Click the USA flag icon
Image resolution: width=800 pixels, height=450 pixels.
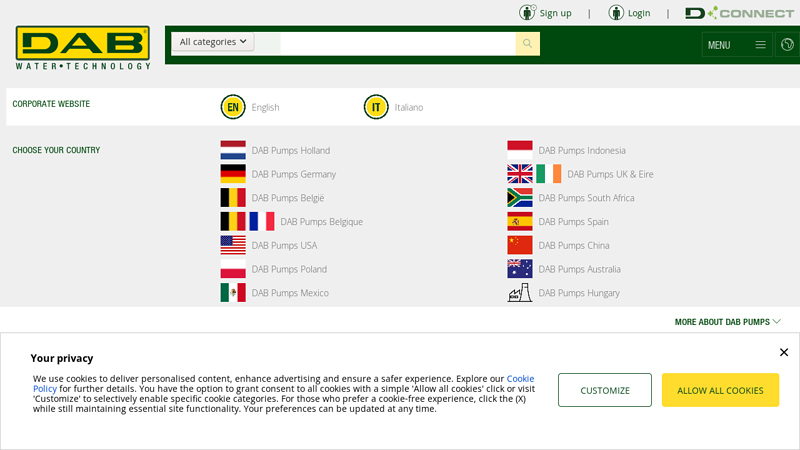[x=233, y=245]
